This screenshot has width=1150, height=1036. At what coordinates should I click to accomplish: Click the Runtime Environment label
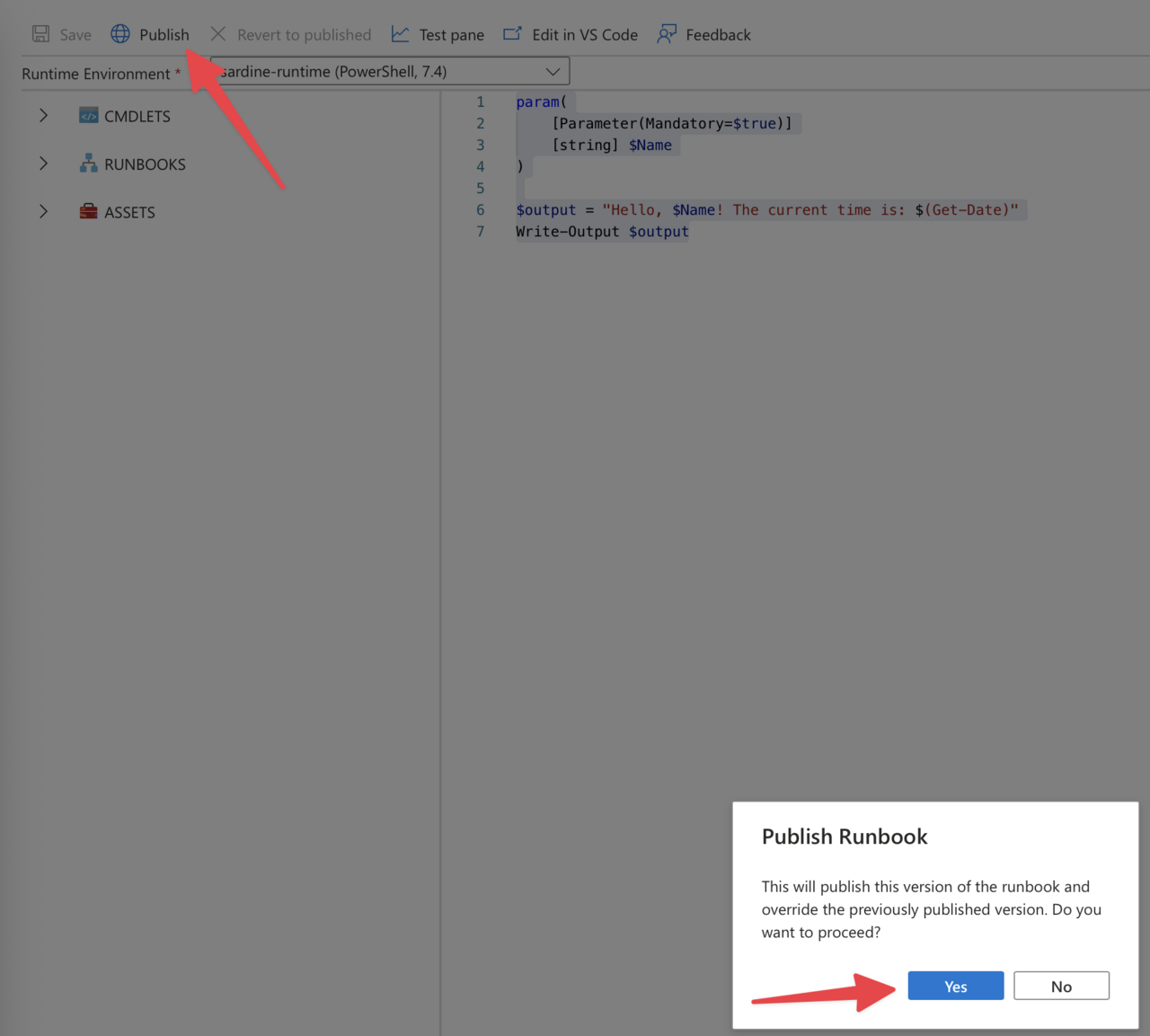pos(96,74)
